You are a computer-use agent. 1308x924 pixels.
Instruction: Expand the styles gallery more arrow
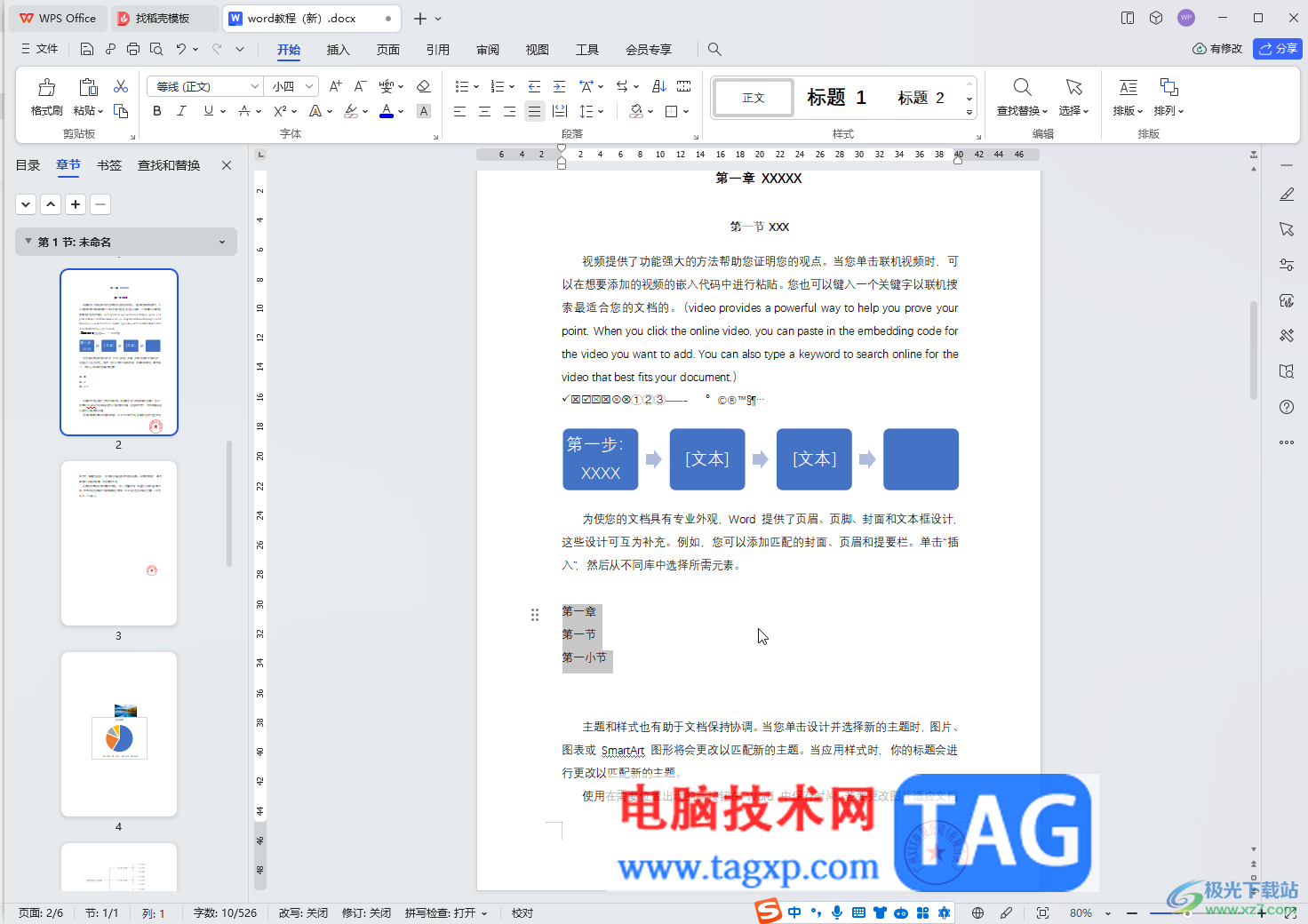click(969, 113)
